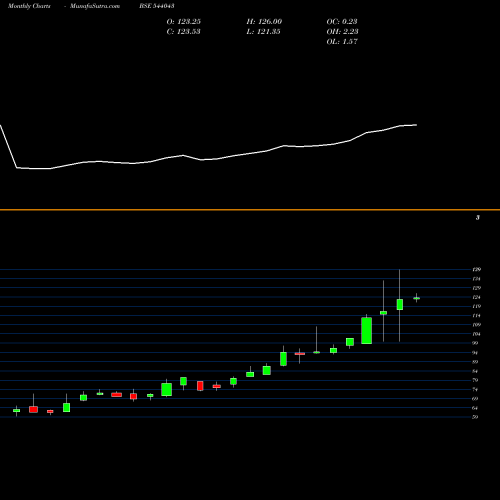Screen dimensions: 500x500
Task: Click the "59" price axis label
Action: [x=475, y=417]
